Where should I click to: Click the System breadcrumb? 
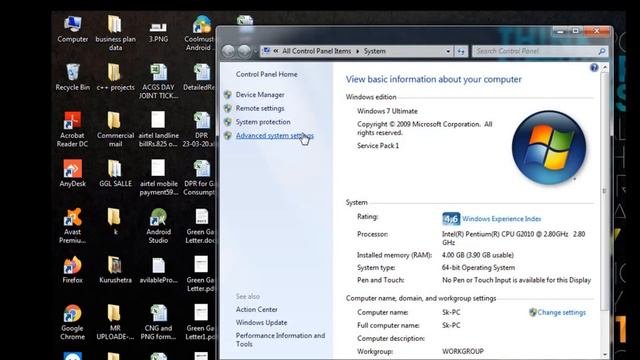pos(374,51)
